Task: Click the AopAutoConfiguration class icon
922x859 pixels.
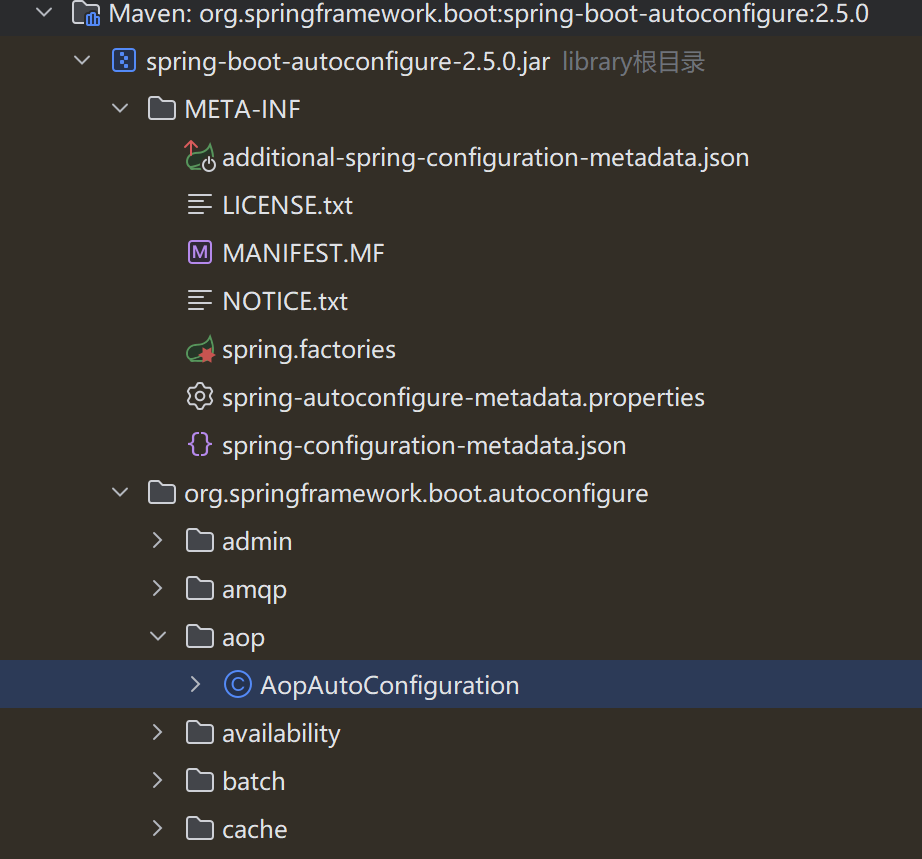Action: [238, 685]
